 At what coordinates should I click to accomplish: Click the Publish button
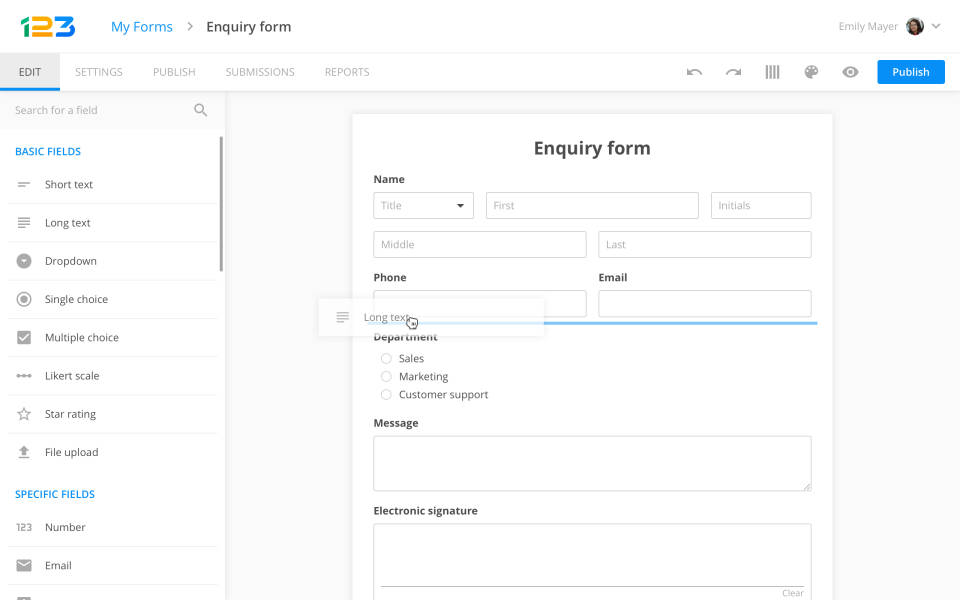pos(910,71)
